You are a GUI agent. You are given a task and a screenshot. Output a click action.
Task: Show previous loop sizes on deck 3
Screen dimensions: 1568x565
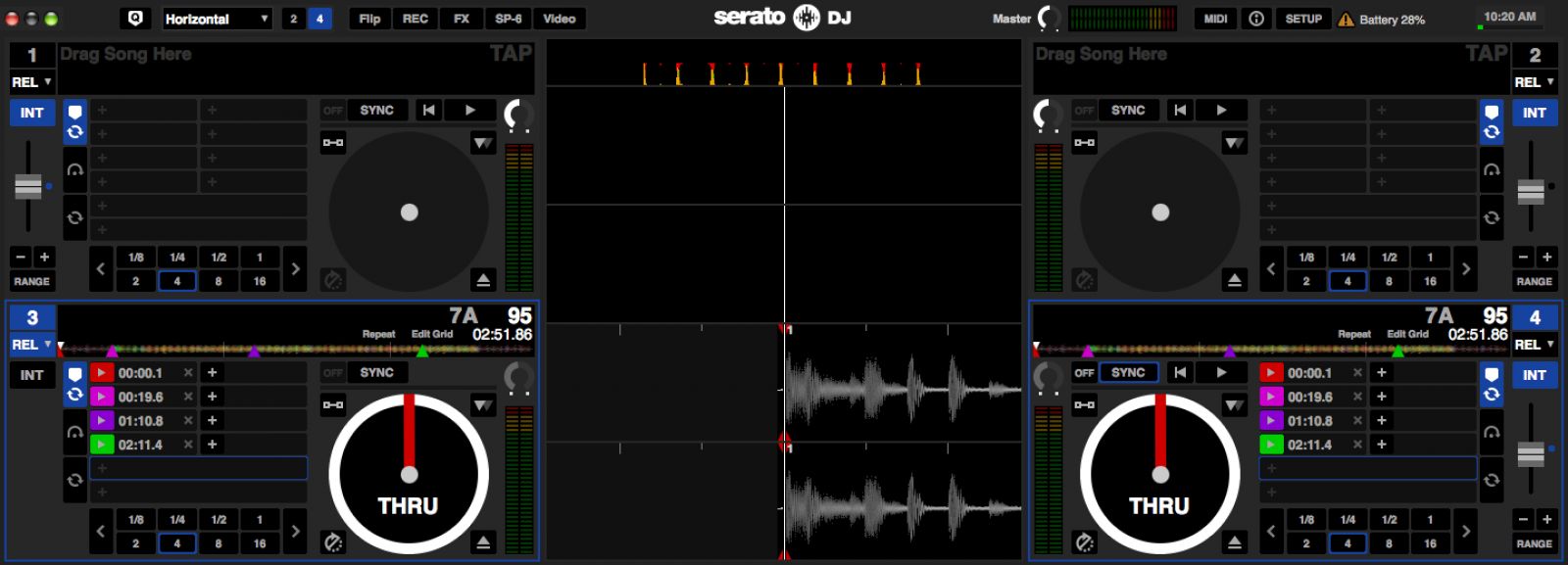click(101, 531)
